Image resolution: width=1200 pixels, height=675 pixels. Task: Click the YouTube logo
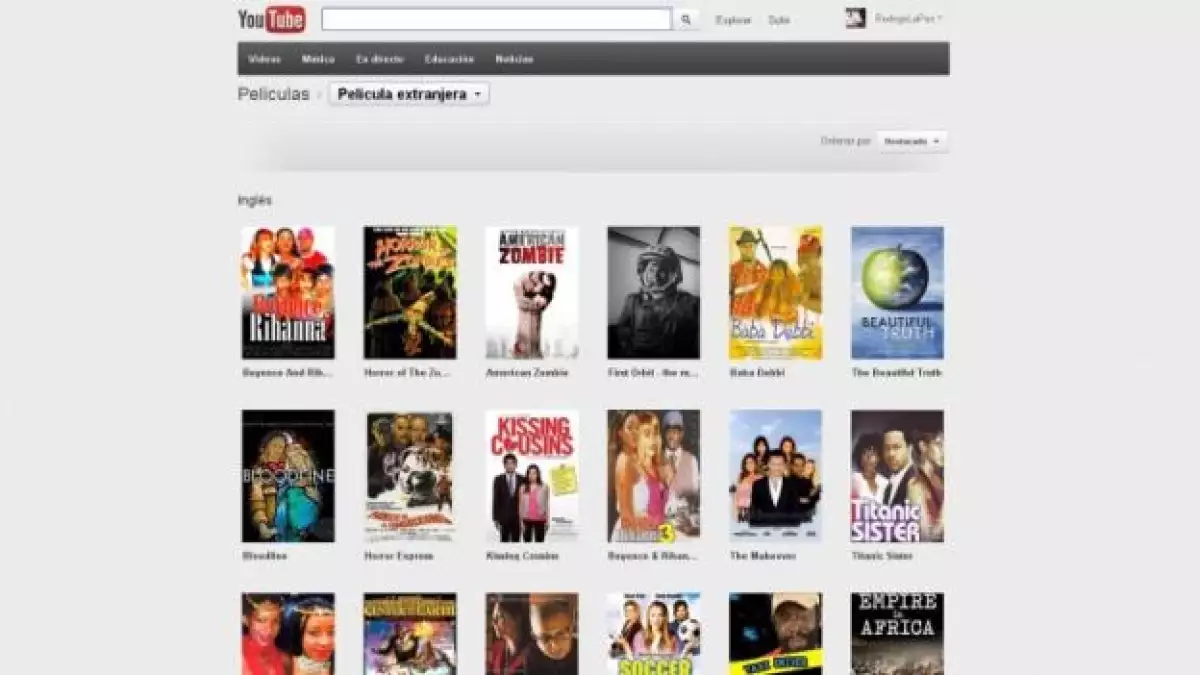click(271, 19)
